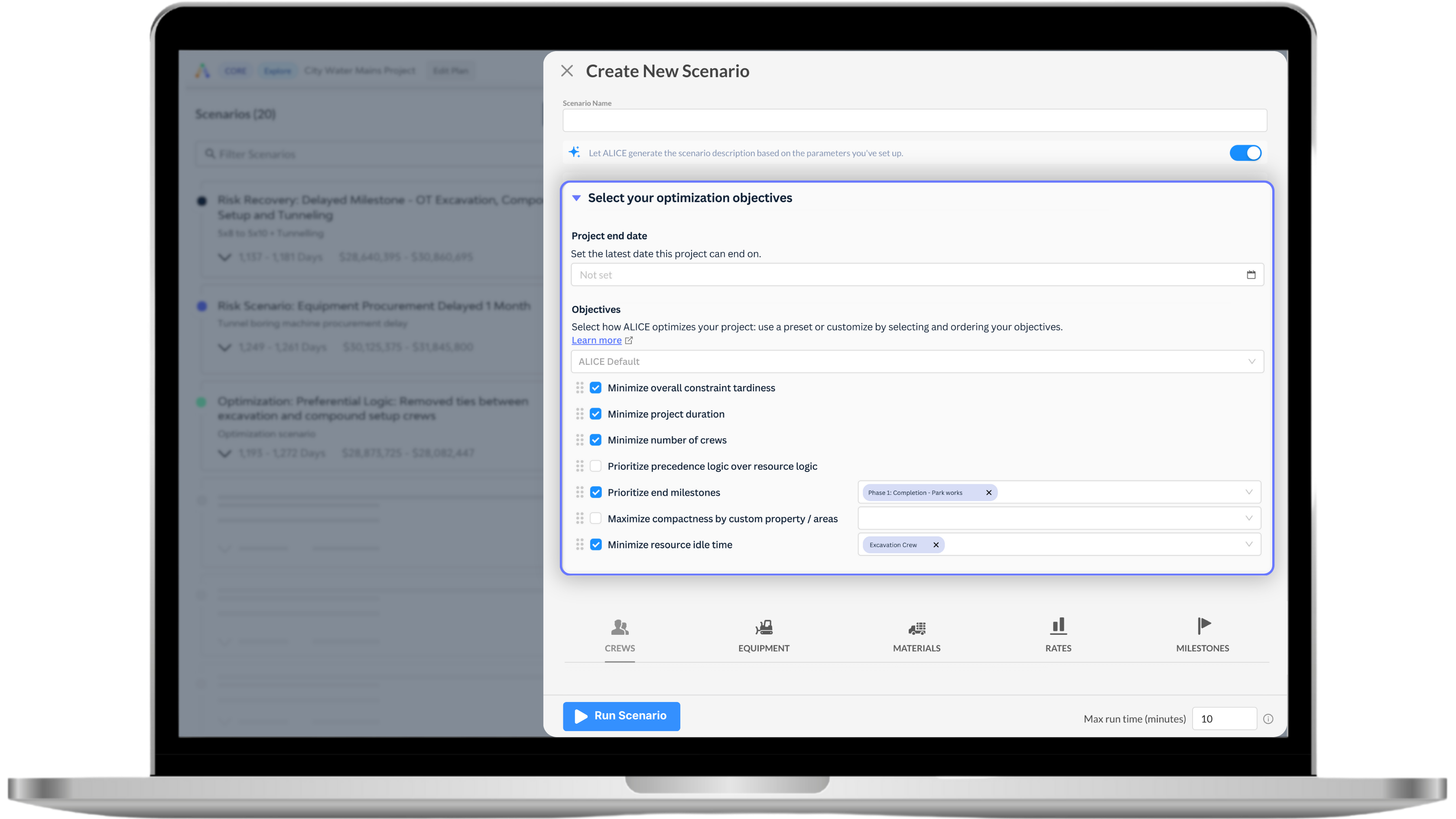Viewport: 1456px width, 819px height.
Task: Uncheck Minimize number of crews
Action: pos(595,440)
